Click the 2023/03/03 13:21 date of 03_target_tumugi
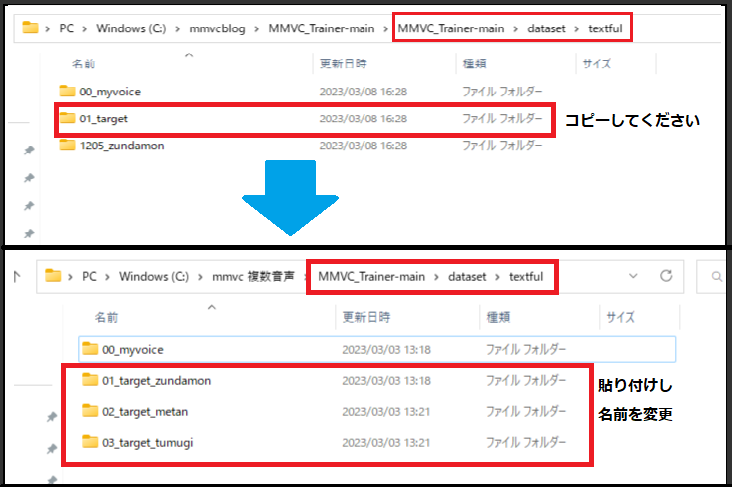Image resolution: width=738 pixels, height=490 pixels. coord(386,442)
